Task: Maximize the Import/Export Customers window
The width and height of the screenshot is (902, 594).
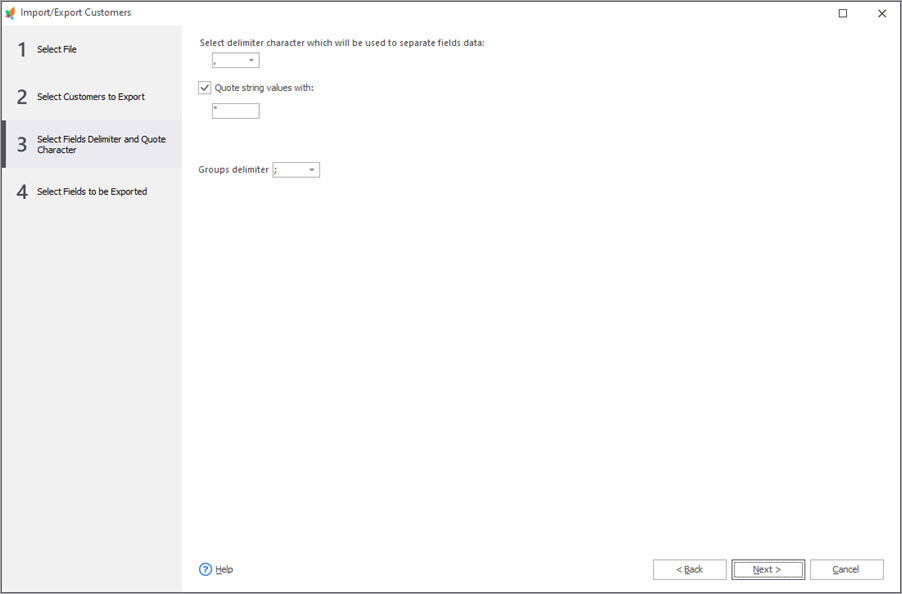Action: point(843,13)
